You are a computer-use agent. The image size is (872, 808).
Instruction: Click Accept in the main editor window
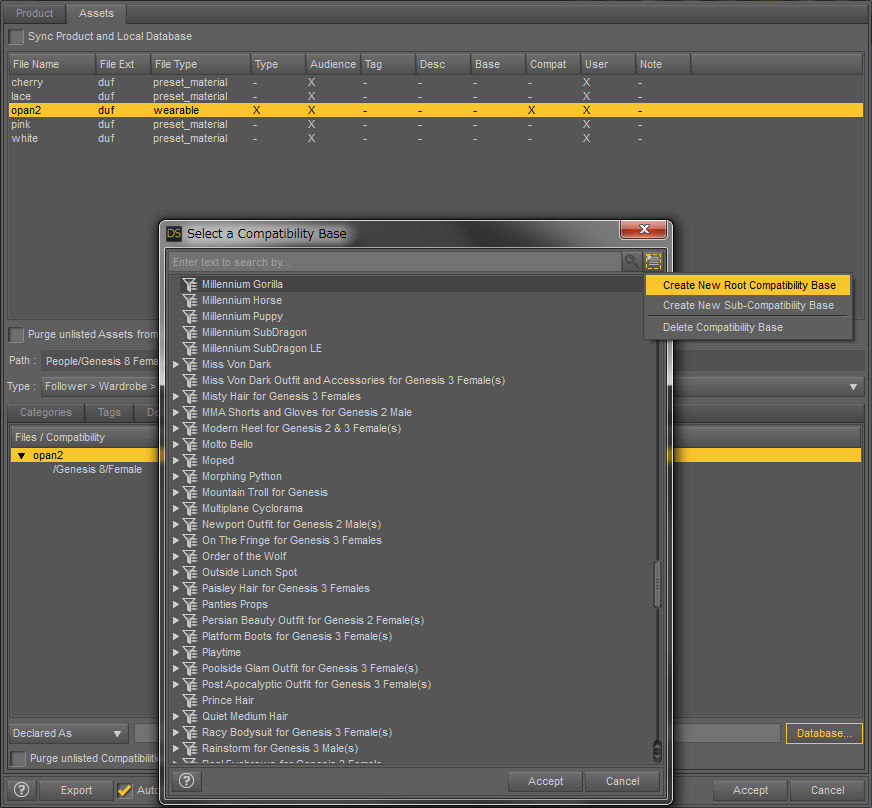click(750, 790)
